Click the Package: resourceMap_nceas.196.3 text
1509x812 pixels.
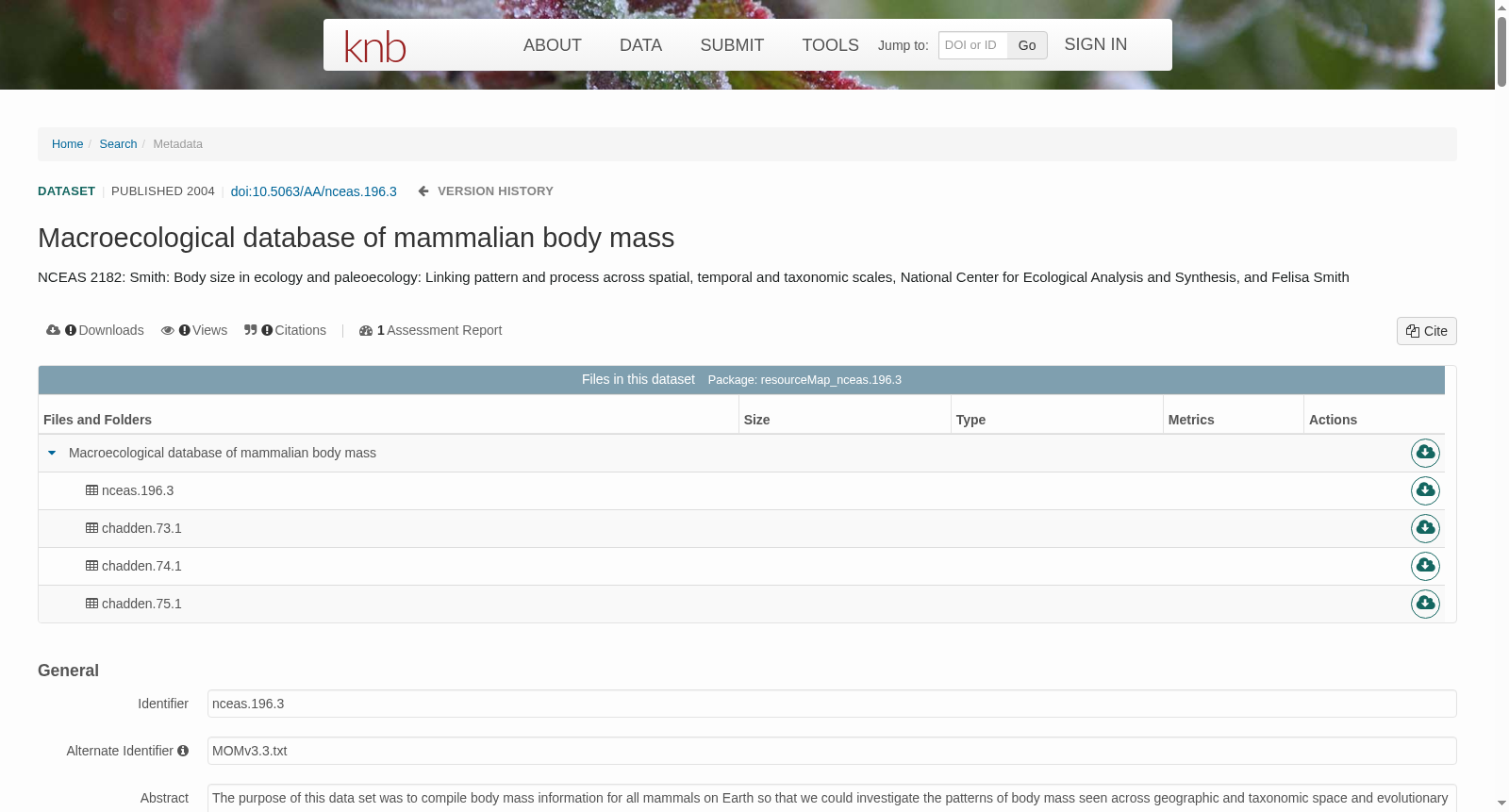[x=804, y=380]
